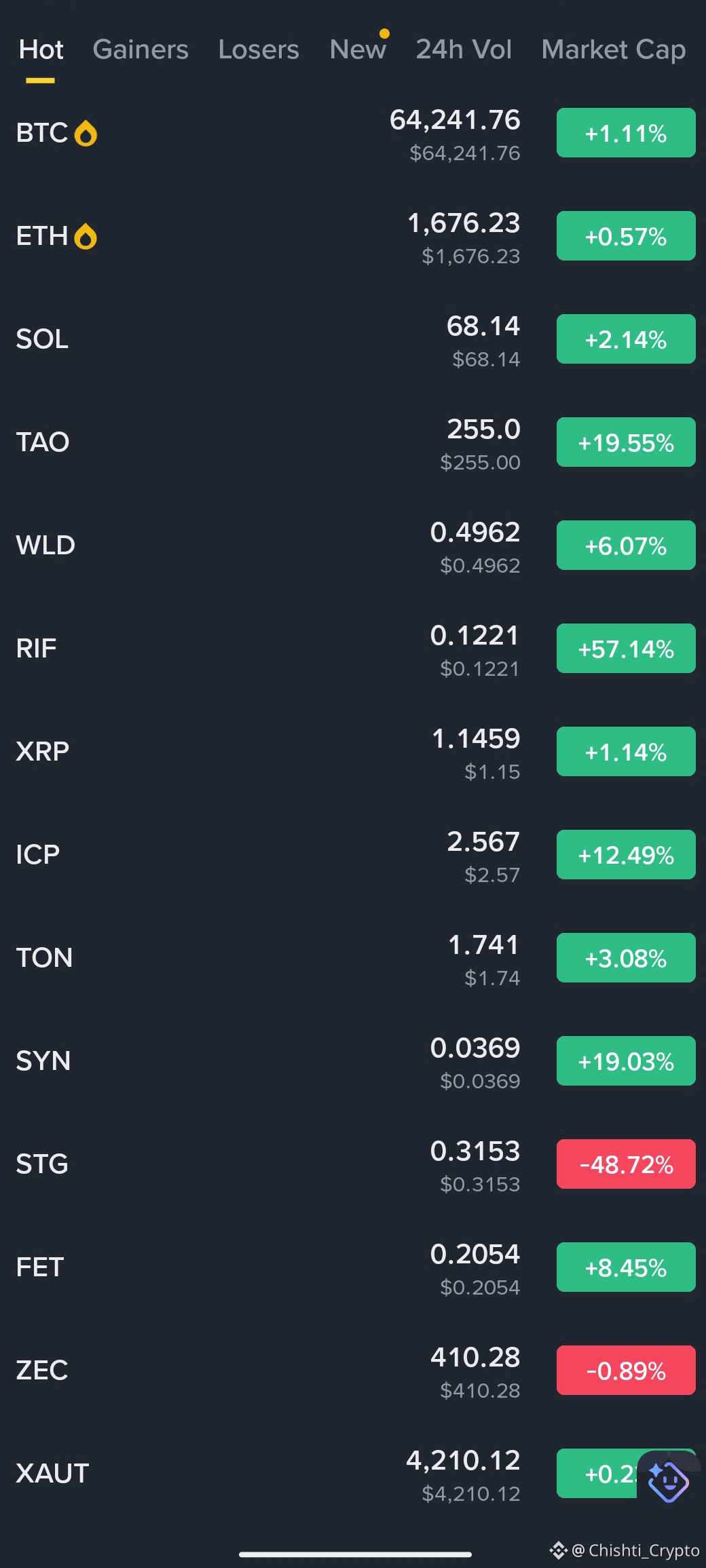
Task: Tap the flame icon next to ETH
Action: click(x=86, y=237)
